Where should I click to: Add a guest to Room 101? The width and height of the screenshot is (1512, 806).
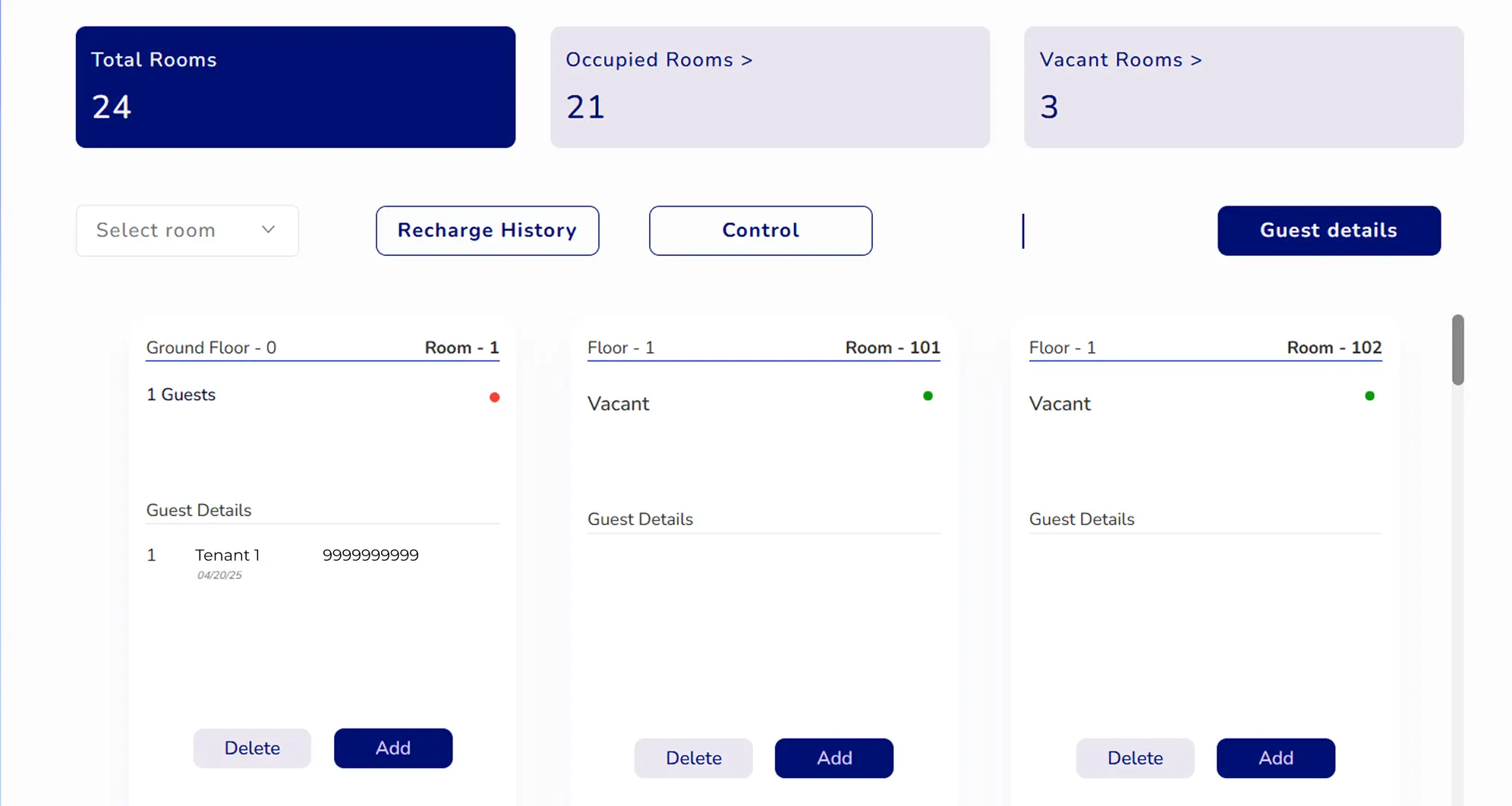point(834,758)
